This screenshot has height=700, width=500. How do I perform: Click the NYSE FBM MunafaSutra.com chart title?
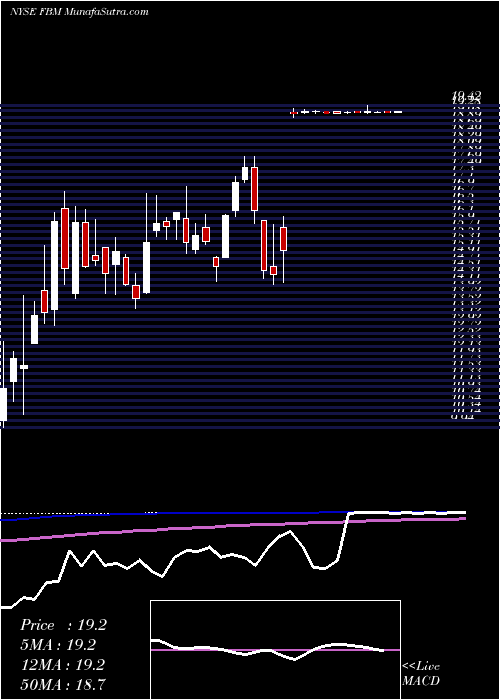(79, 12)
